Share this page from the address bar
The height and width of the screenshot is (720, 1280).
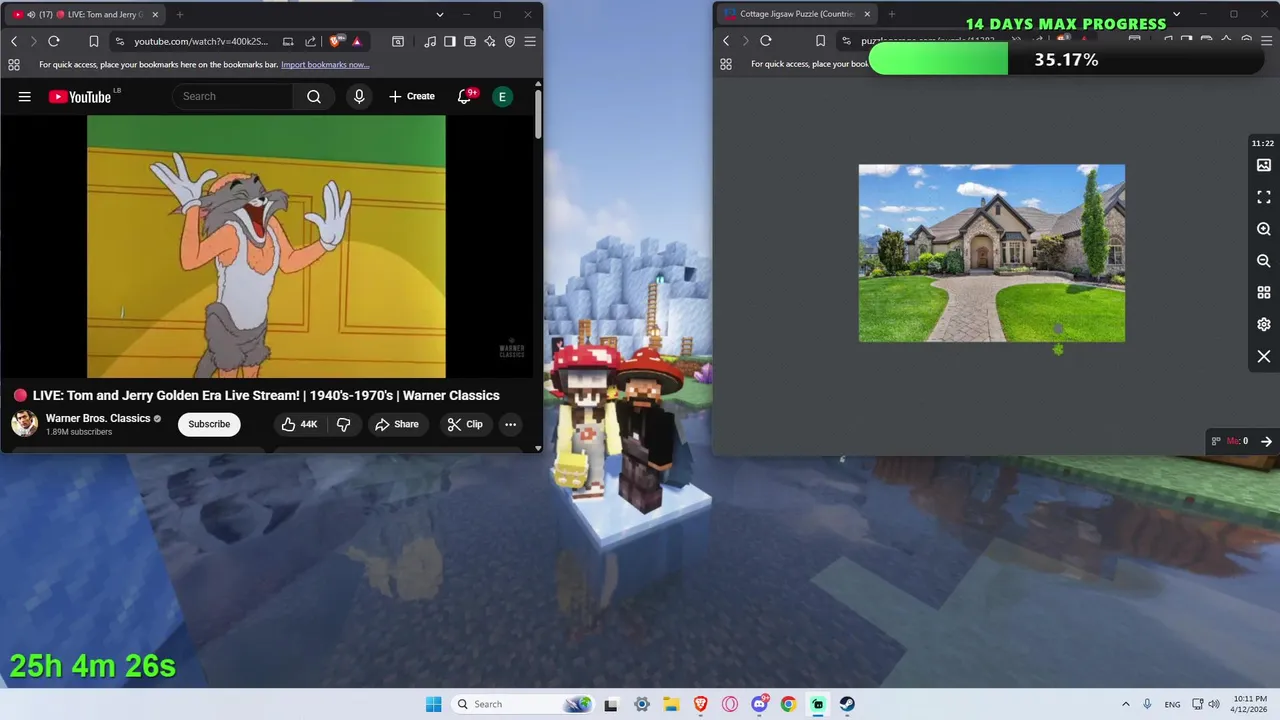click(x=310, y=41)
